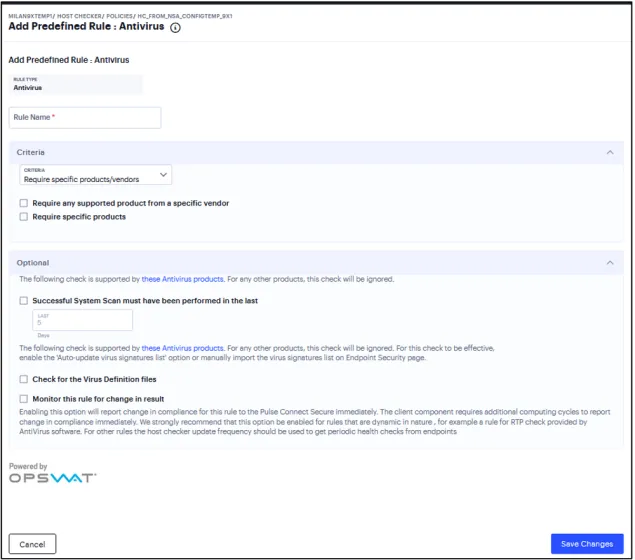
Task: Enable Require any supported product from vendor
Action: click(24, 203)
